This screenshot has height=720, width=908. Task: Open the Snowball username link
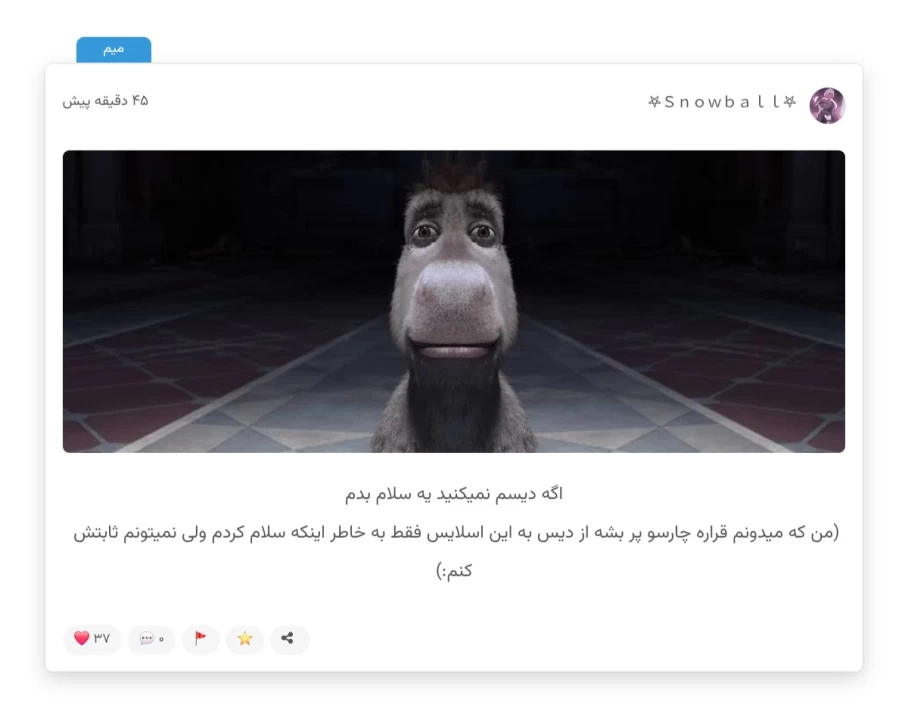(x=722, y=102)
